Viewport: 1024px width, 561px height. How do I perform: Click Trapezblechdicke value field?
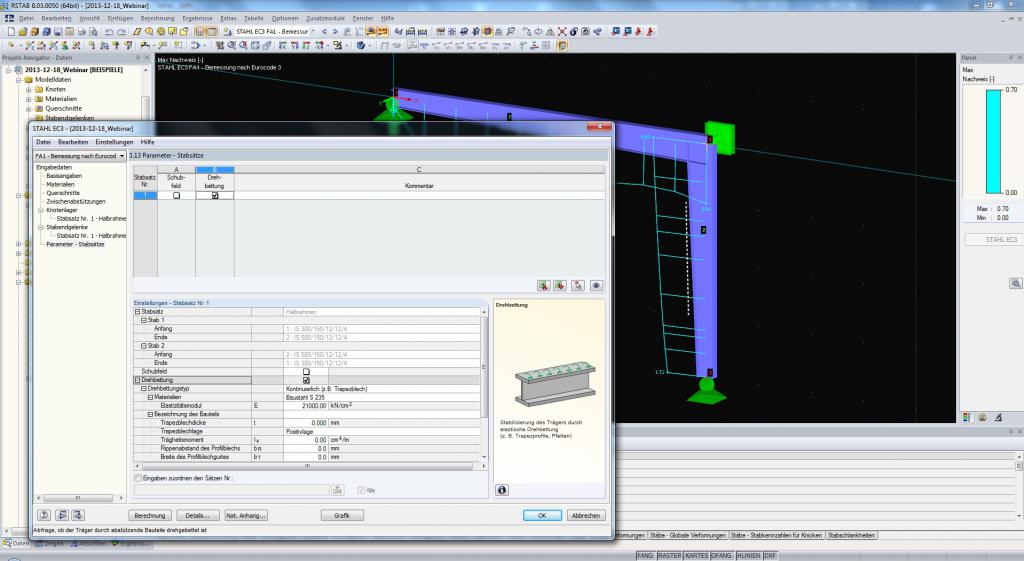tap(306, 423)
